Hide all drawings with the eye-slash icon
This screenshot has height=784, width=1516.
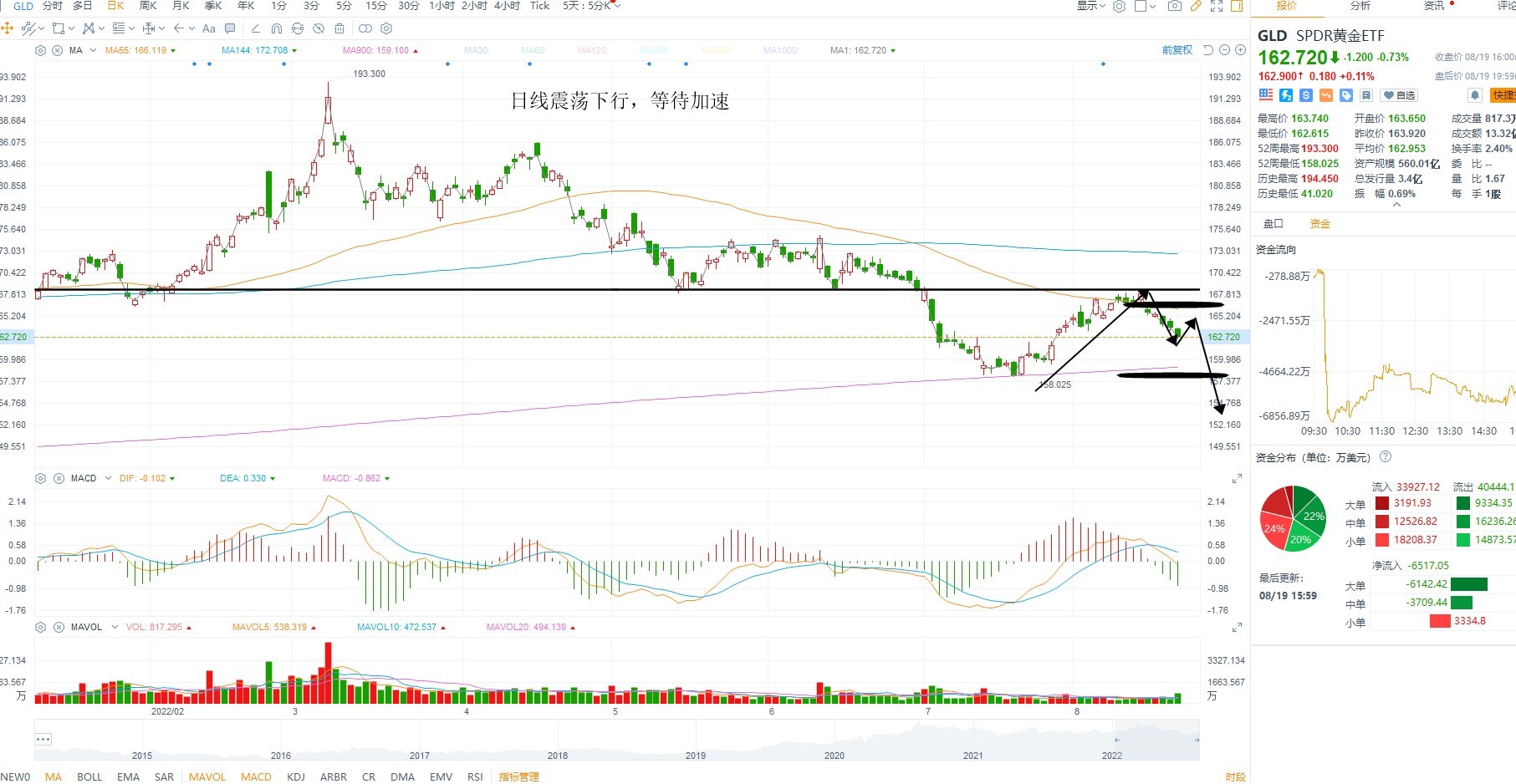[x=319, y=28]
